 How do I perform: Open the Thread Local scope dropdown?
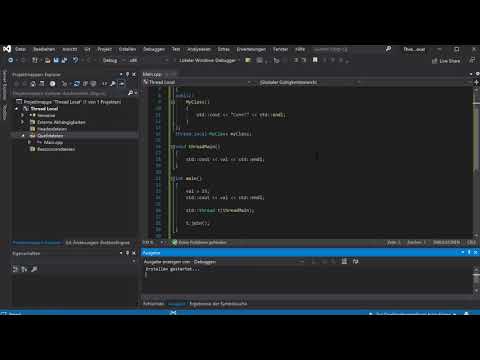pos(197,82)
